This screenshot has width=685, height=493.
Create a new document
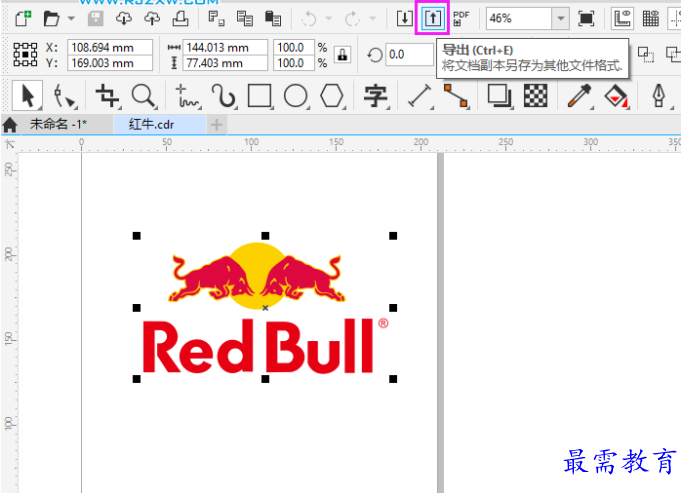click(x=23, y=18)
